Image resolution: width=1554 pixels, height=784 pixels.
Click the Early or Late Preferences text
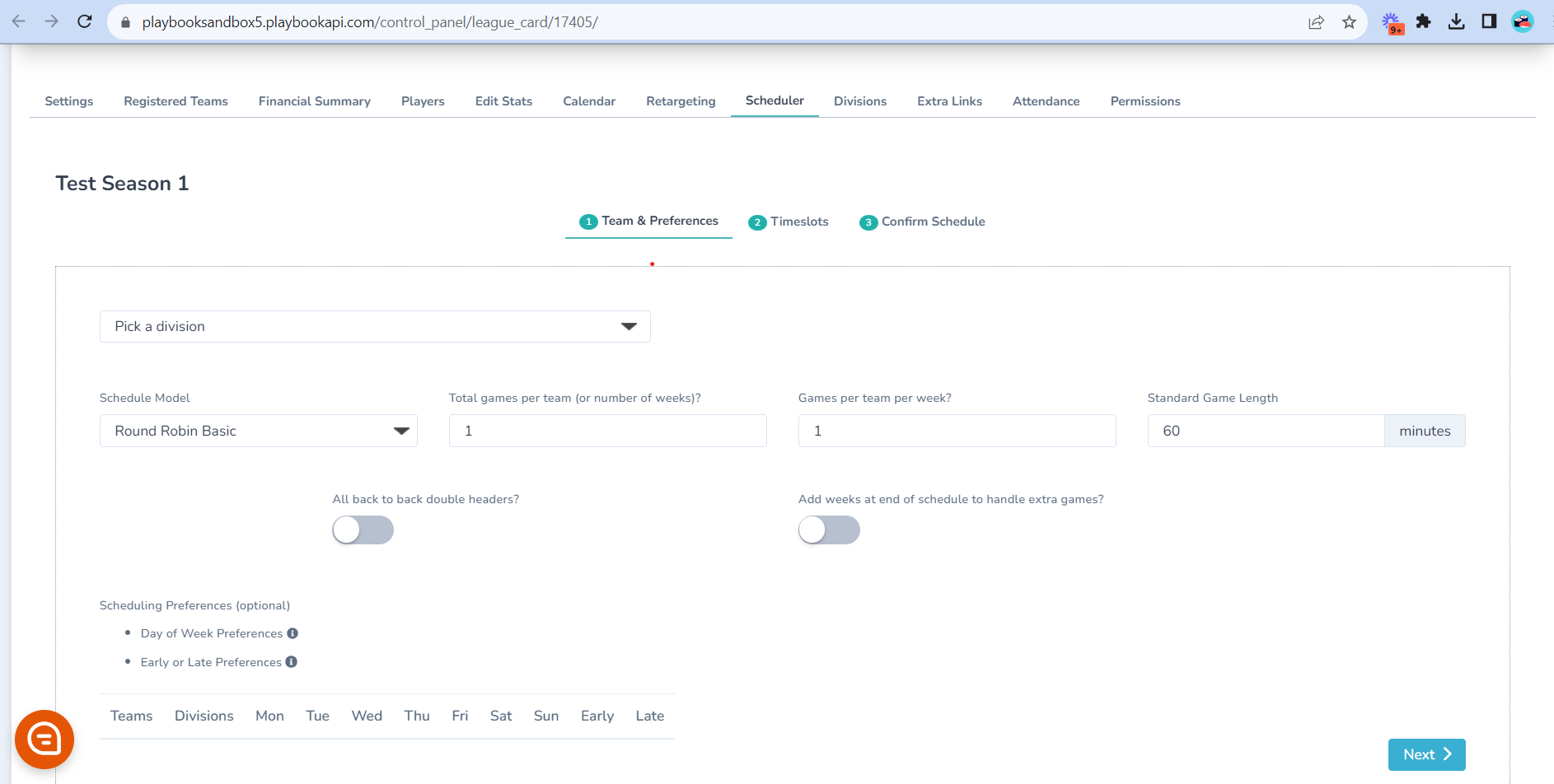(211, 662)
